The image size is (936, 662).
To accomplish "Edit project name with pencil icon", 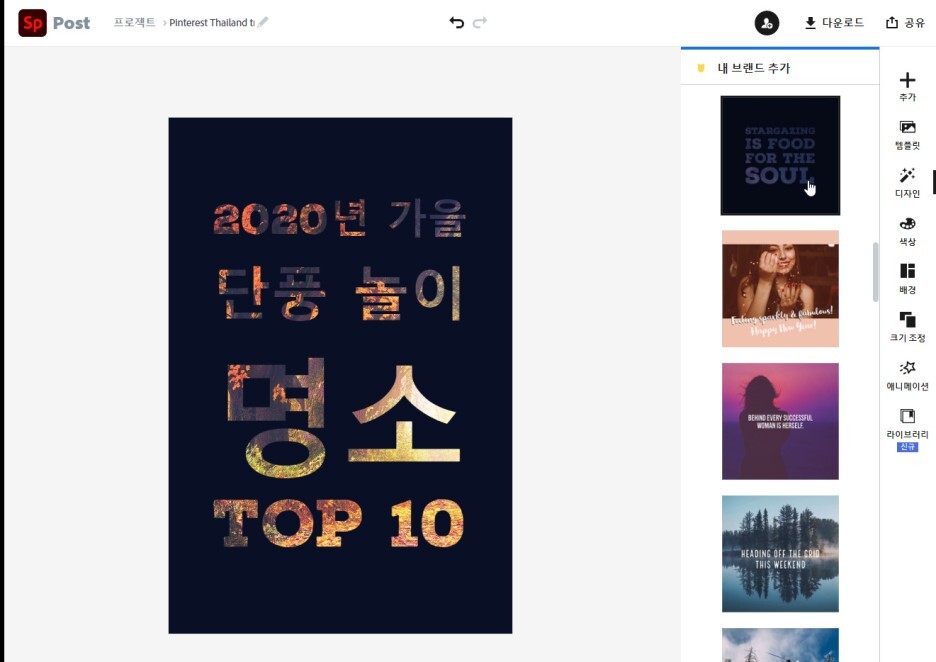I will [263, 22].
